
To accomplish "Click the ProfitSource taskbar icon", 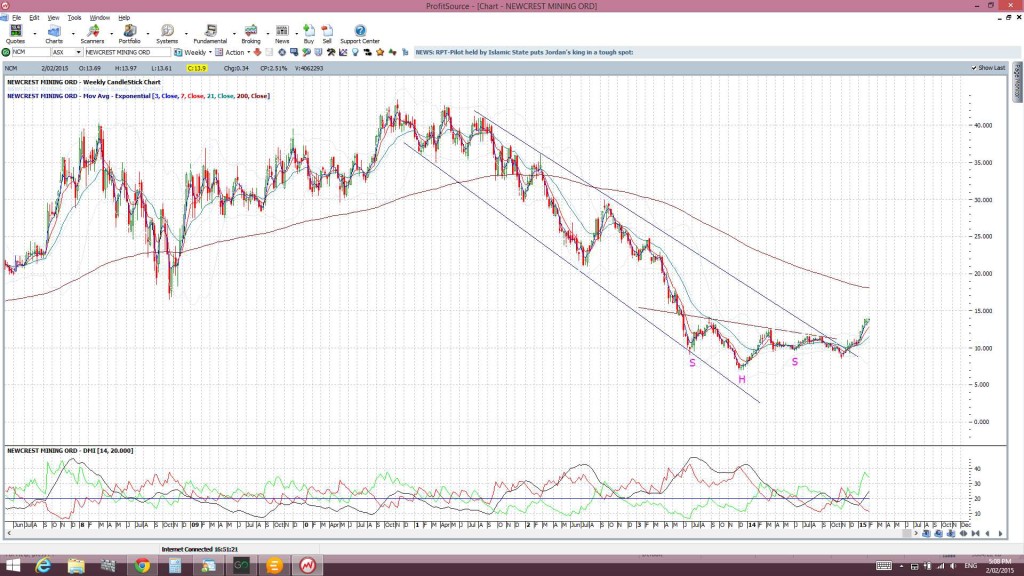I will pos(307,566).
